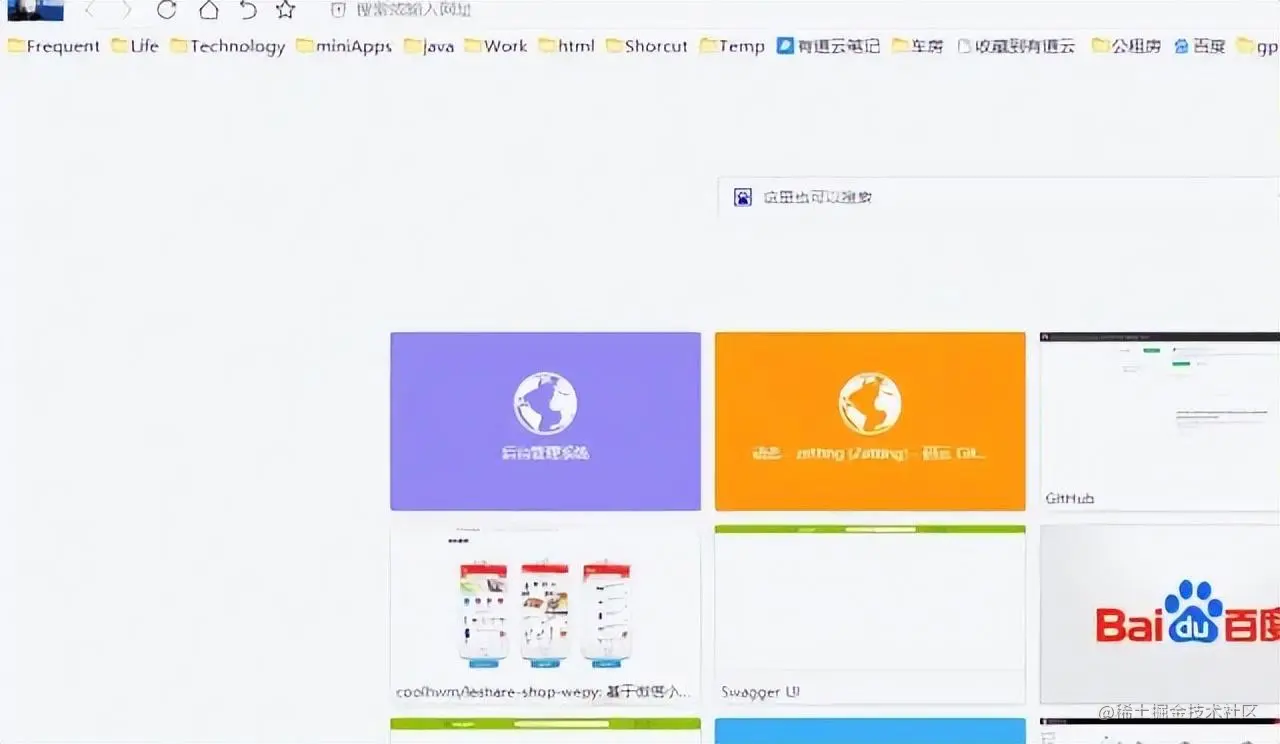
Task: Go forward with the forward arrow
Action: click(x=126, y=10)
